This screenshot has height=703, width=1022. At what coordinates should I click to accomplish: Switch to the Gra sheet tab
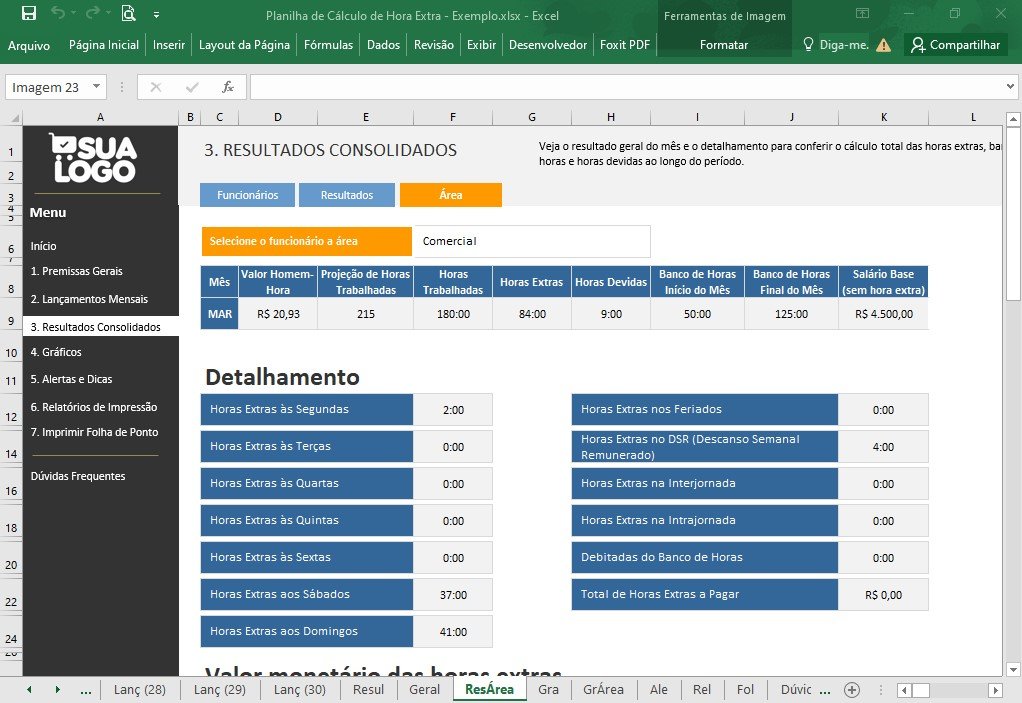coord(548,689)
